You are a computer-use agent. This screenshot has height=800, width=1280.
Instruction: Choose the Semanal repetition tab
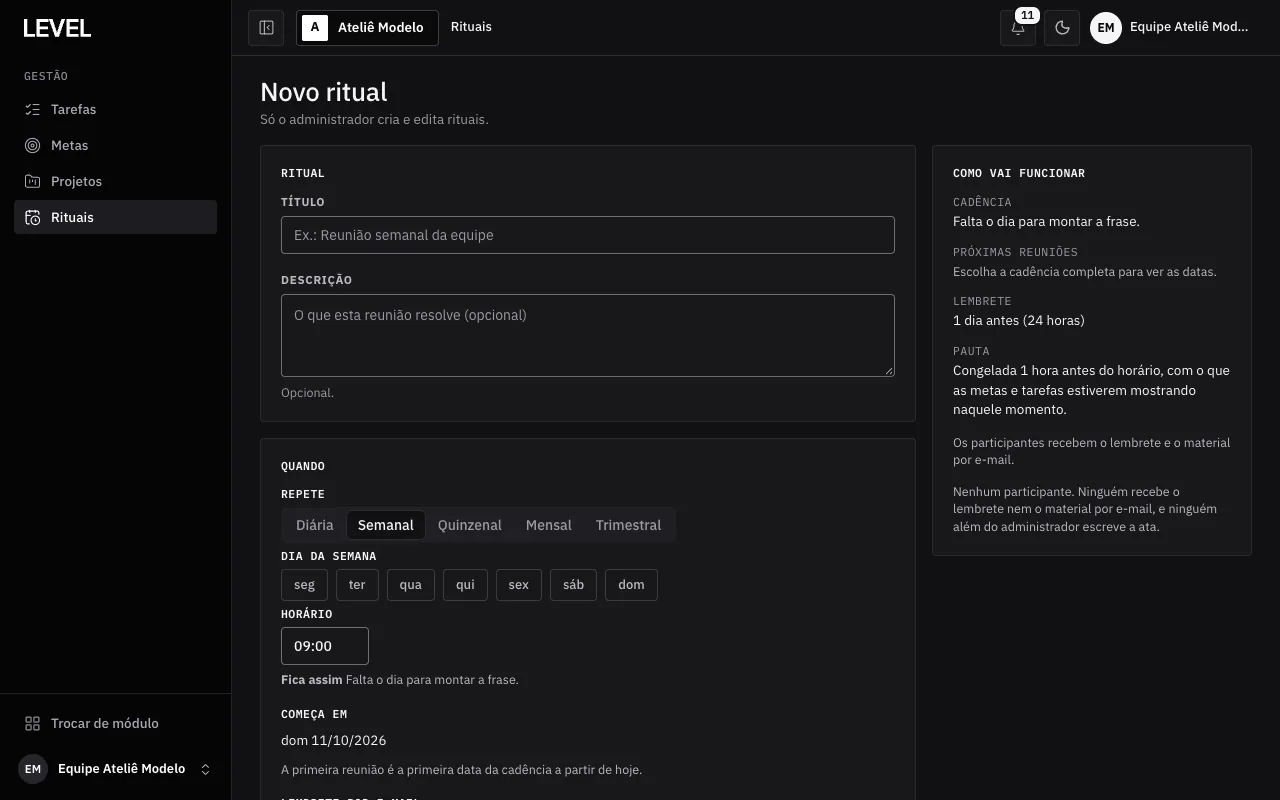[386, 525]
